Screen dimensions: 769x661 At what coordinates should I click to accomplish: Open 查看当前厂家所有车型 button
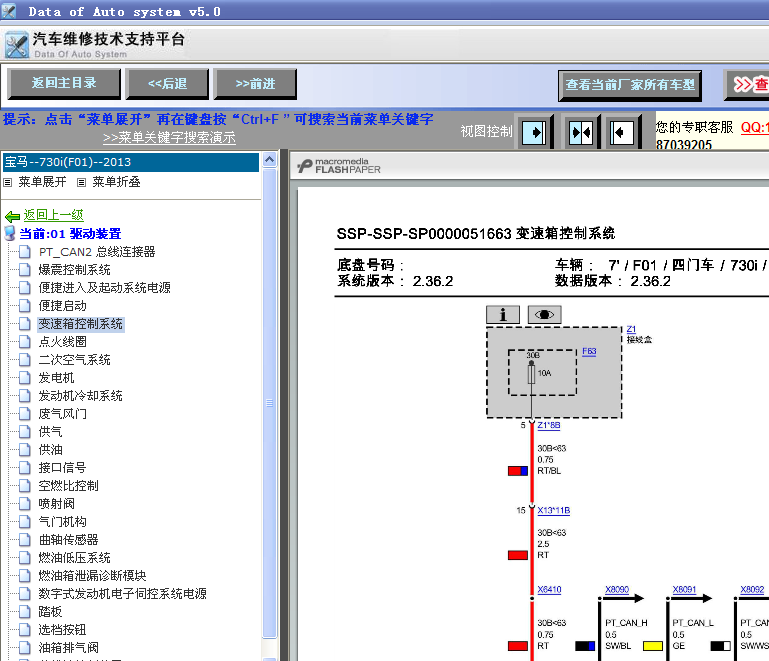[x=630, y=85]
